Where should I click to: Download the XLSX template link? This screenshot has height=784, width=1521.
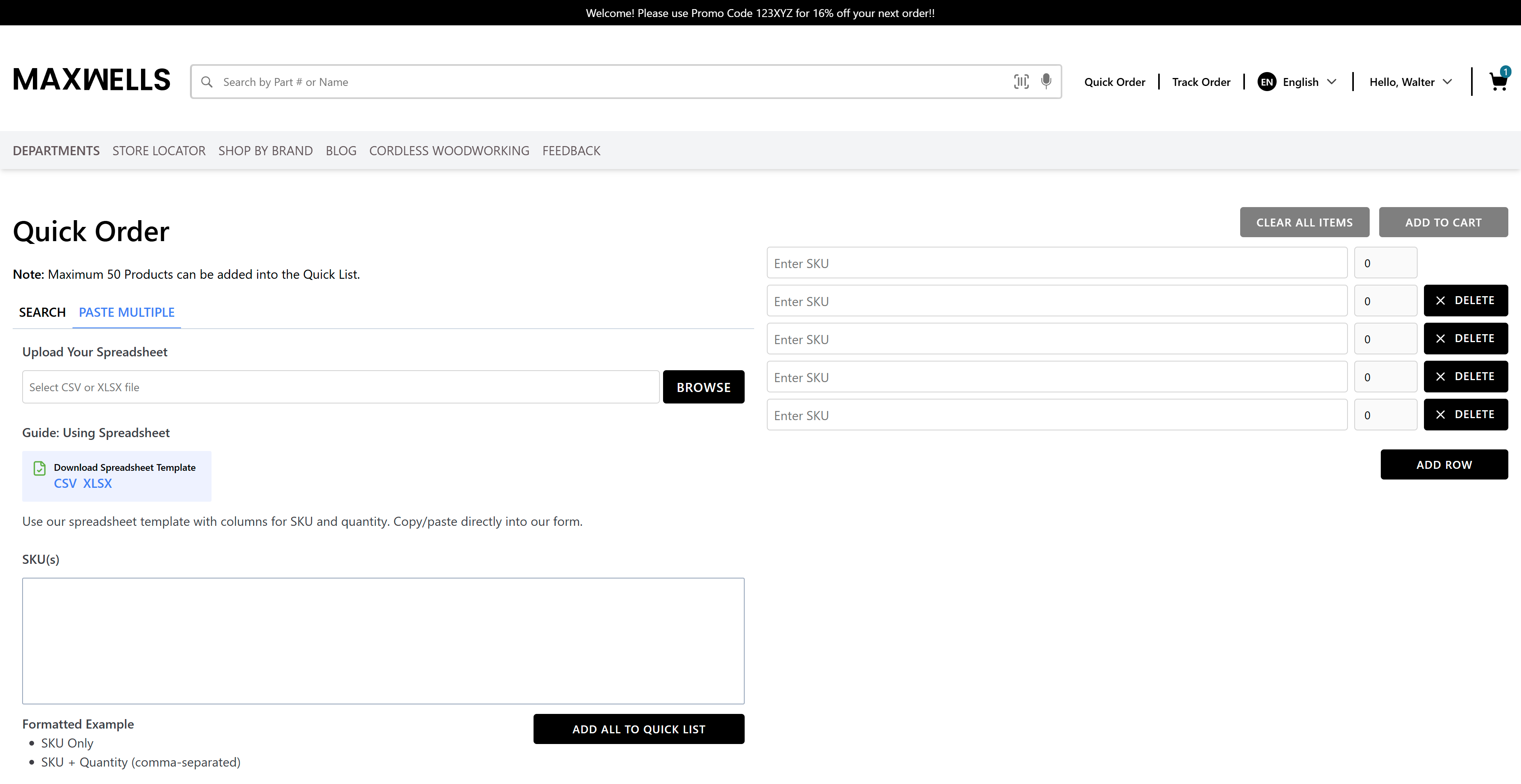[x=97, y=483]
